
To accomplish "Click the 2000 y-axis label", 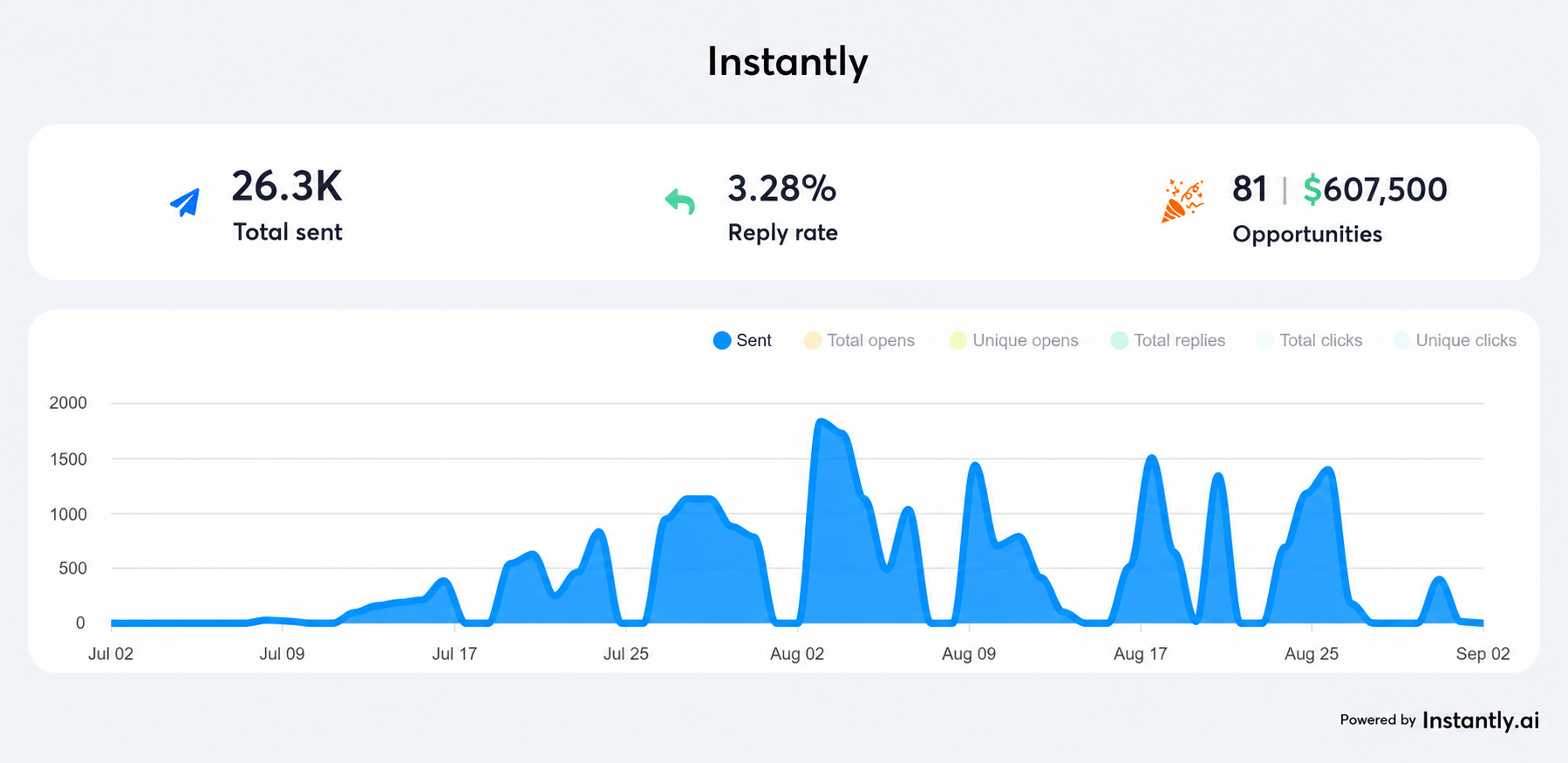I will 68,403.
